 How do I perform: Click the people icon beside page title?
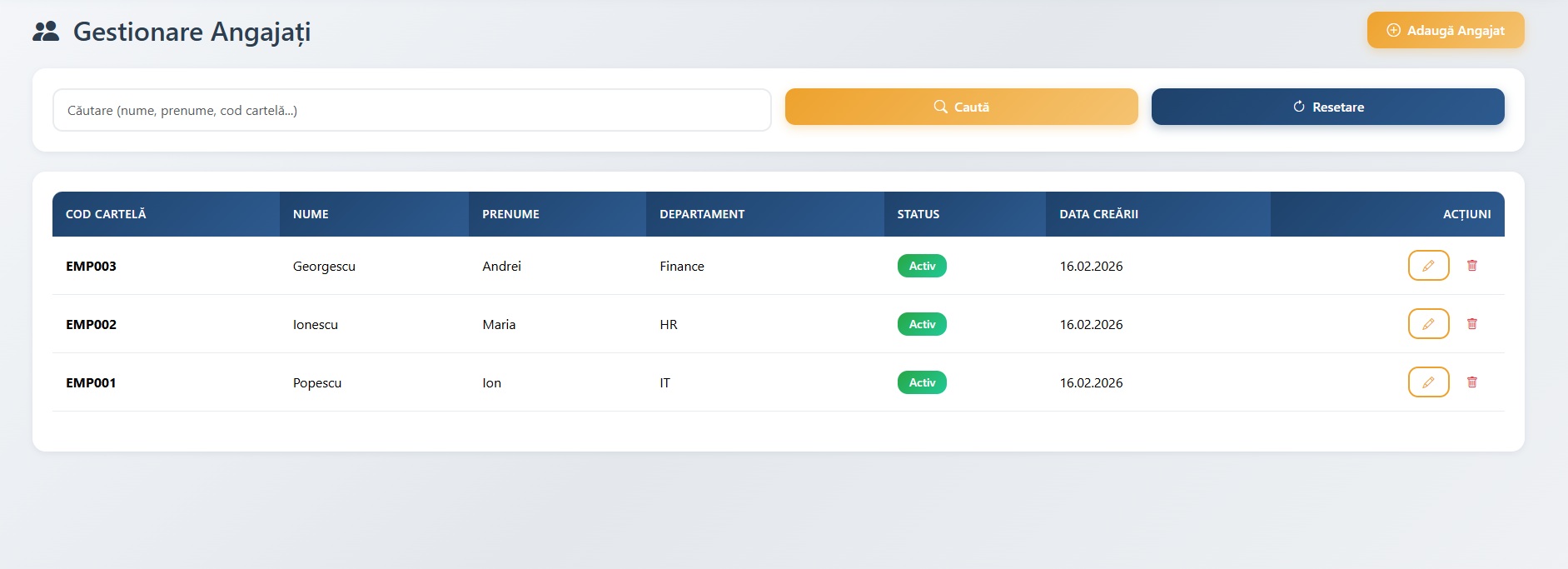coord(46,32)
